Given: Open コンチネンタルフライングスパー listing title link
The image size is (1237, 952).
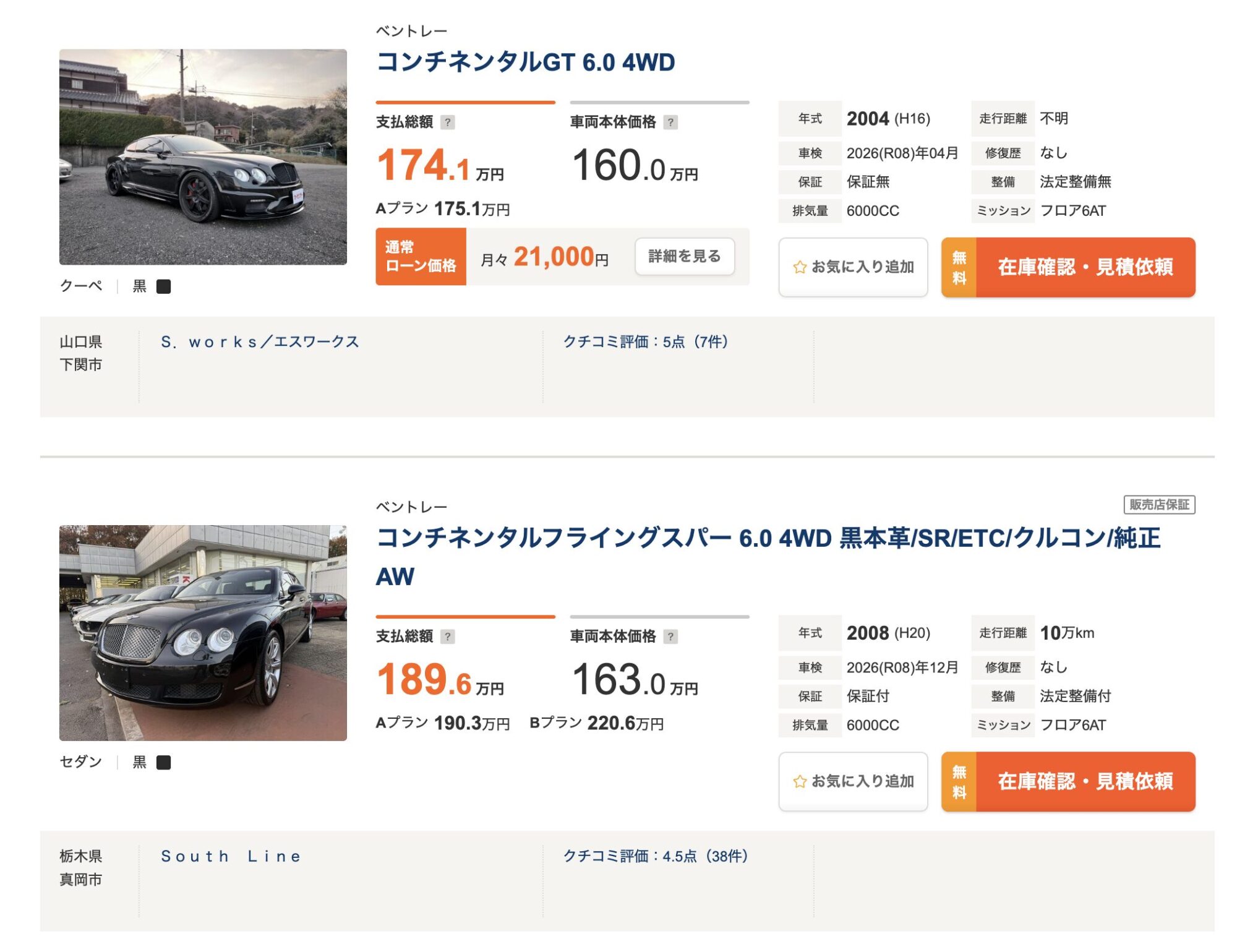Looking at the screenshot, I should pyautogui.click(x=767, y=539).
